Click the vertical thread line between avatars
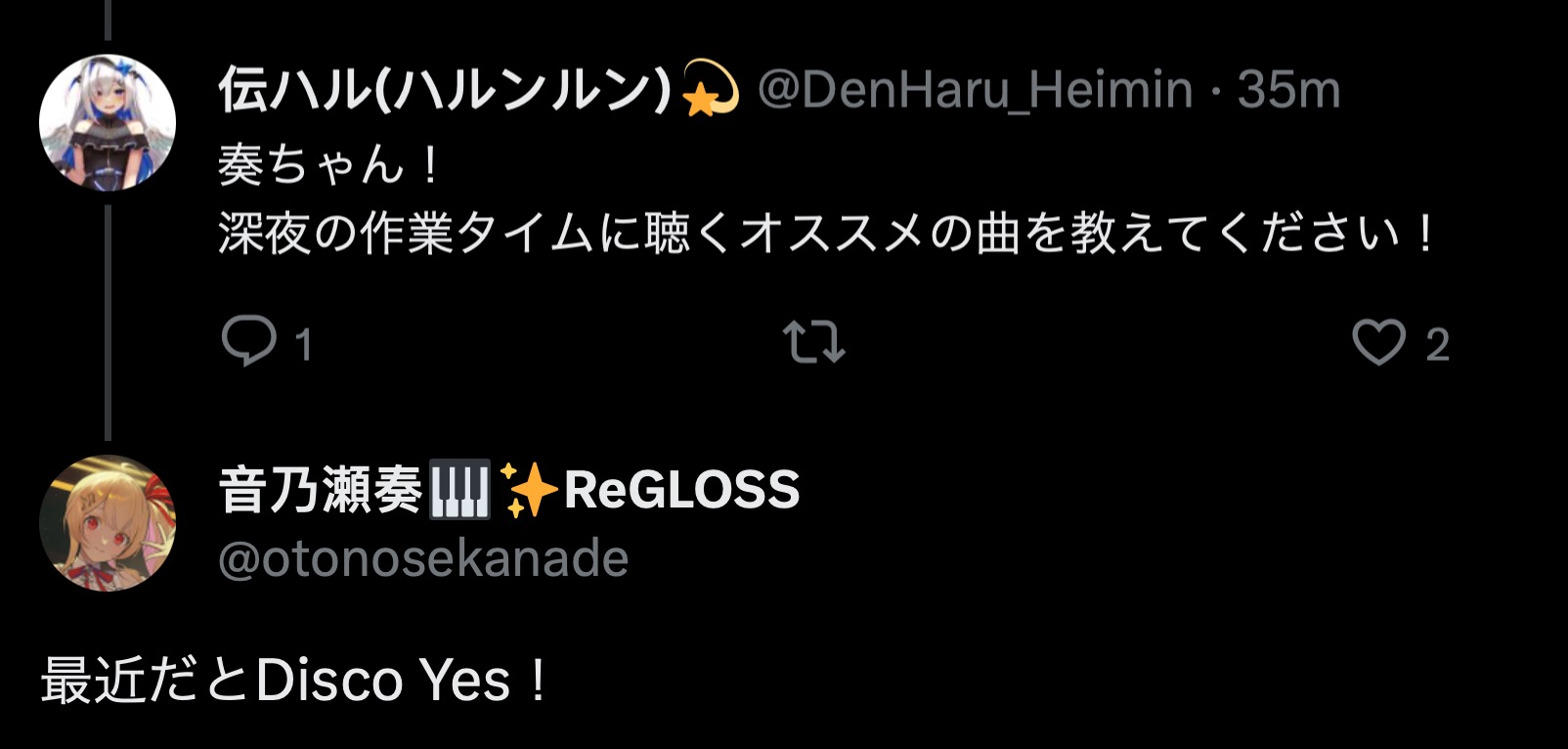 click(108, 323)
